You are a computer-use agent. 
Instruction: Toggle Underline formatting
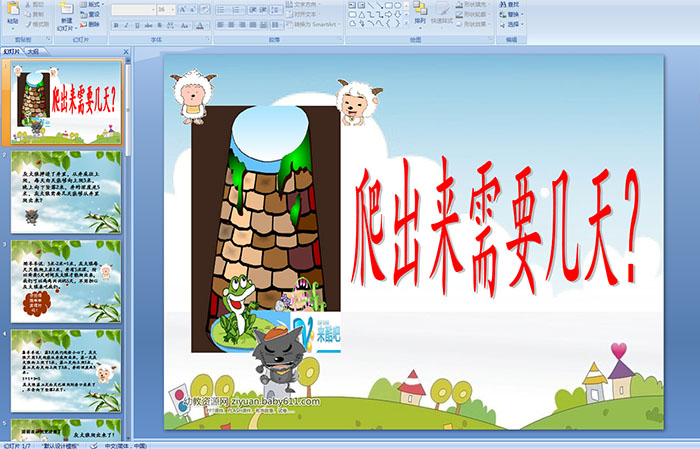(137, 25)
